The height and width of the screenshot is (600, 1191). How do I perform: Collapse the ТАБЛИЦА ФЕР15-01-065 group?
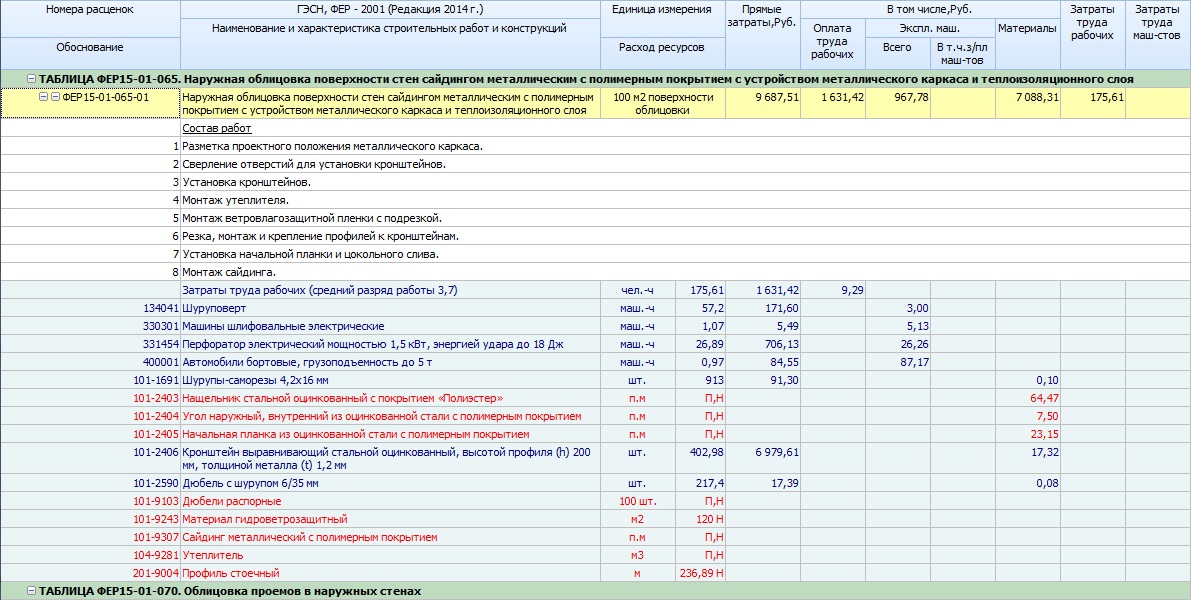tap(31, 79)
